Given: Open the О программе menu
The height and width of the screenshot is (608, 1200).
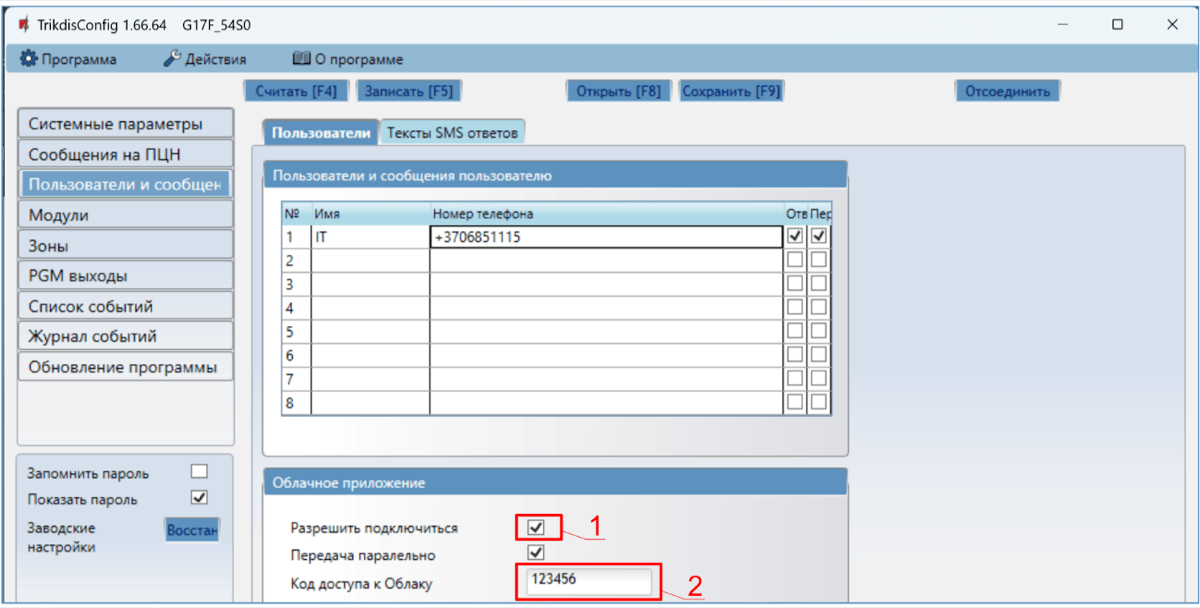Looking at the screenshot, I should tap(347, 60).
